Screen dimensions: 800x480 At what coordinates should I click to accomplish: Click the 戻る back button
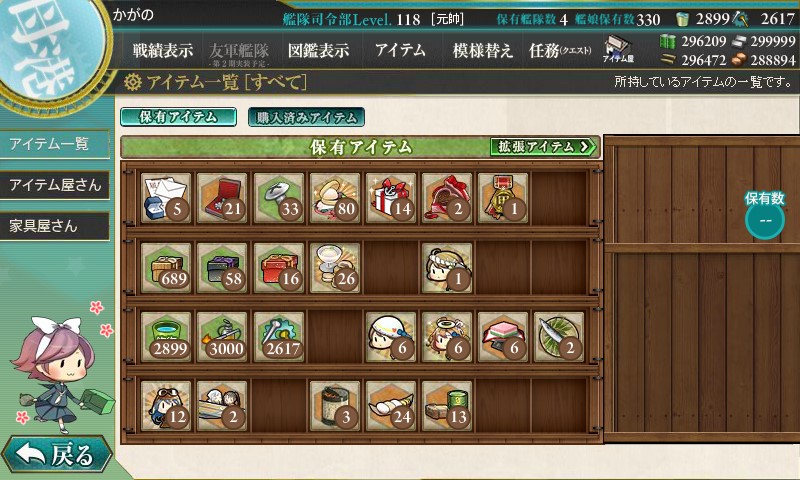pos(56,454)
